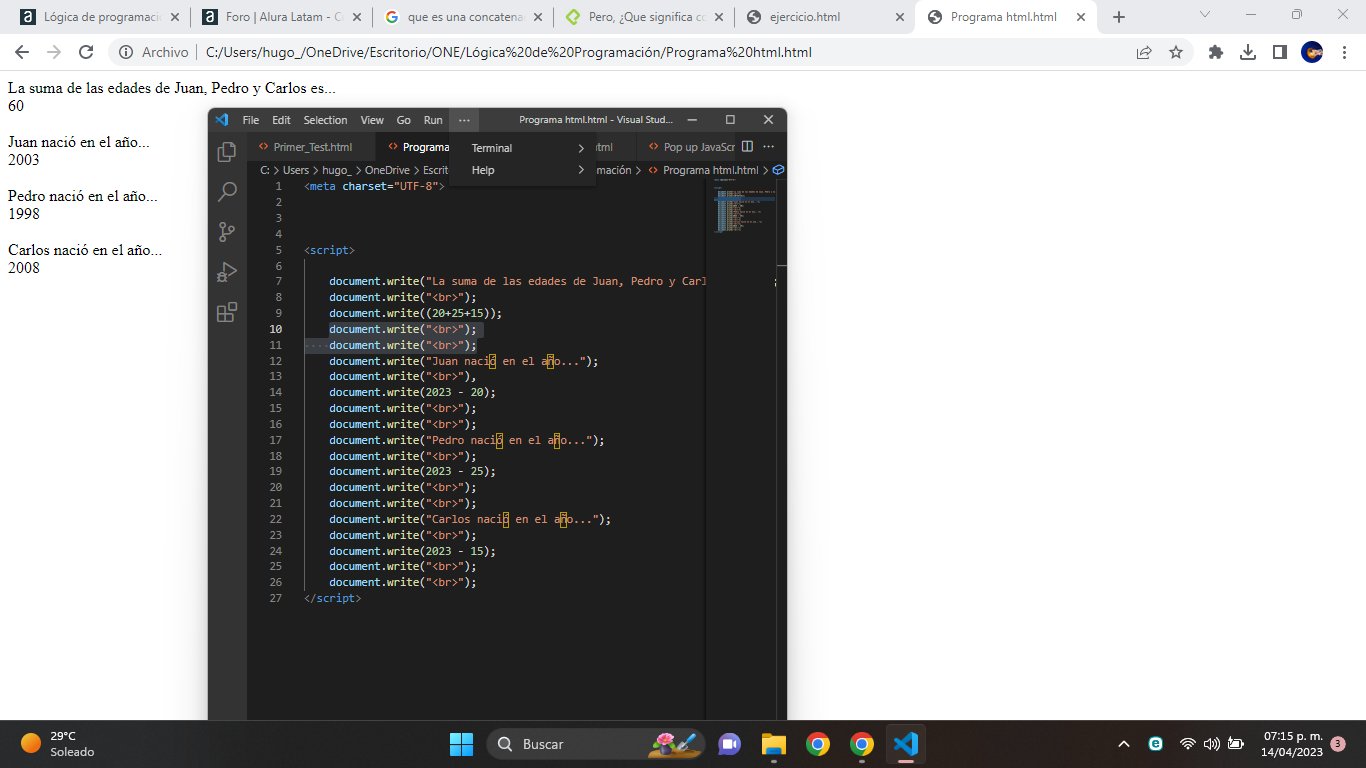Open the weather widget 29°C Soleado
Viewport: 1366px width, 768px height.
(58, 744)
